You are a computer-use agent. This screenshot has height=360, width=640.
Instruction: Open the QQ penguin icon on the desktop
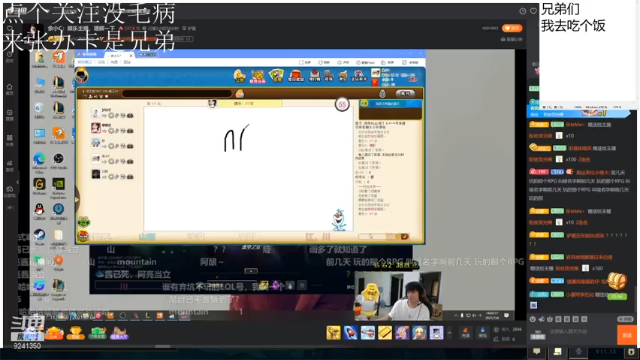tap(39, 210)
